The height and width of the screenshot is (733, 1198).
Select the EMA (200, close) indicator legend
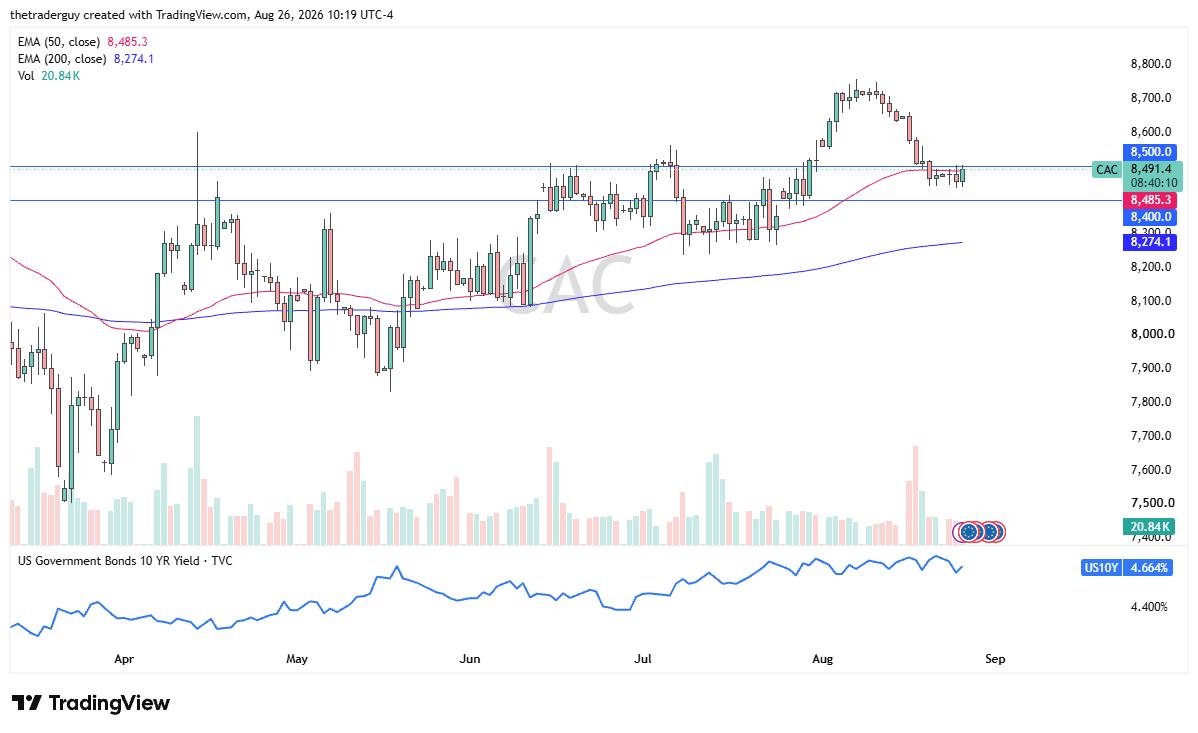62,59
